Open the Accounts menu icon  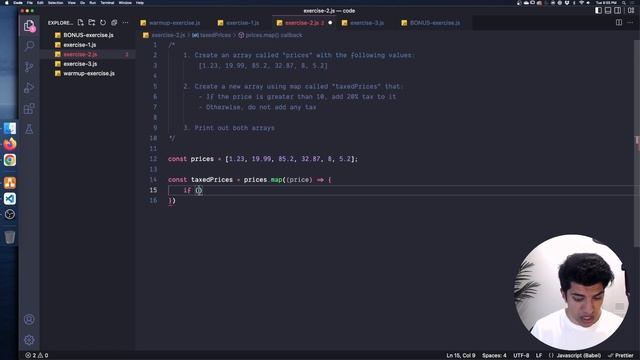coord(29,319)
